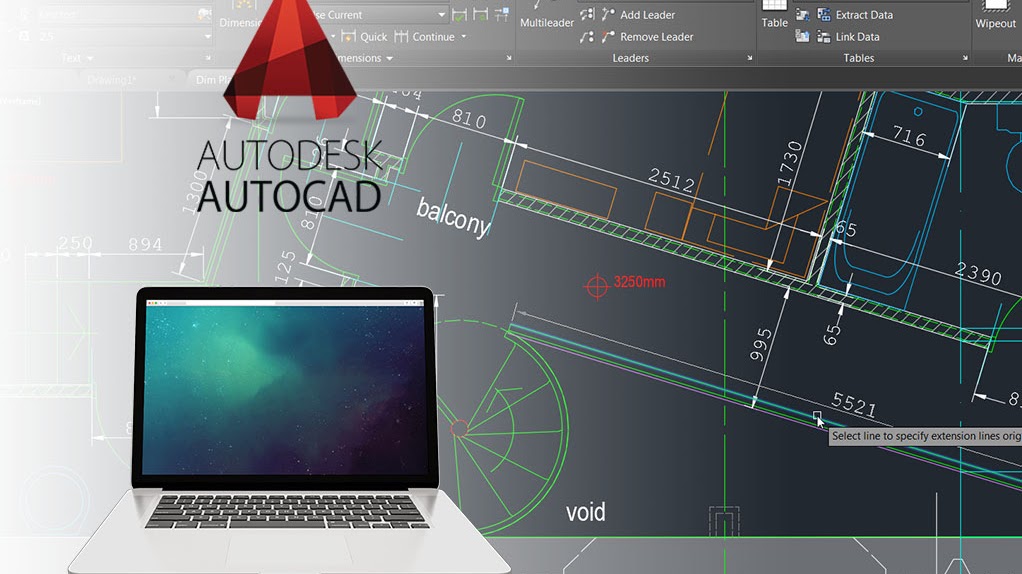Open the Text panel dialog launcher arrow

tap(209, 58)
